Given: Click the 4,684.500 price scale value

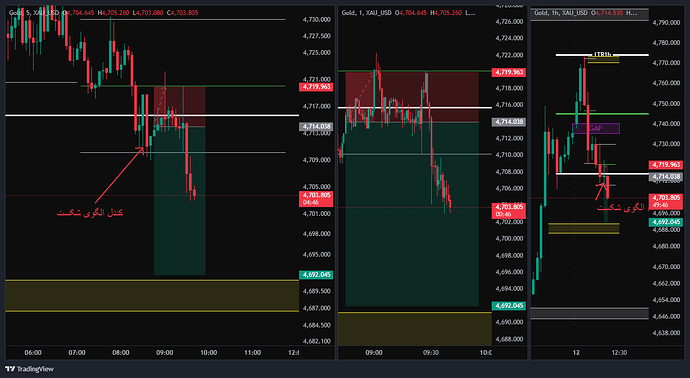Looking at the screenshot, I should point(317,325).
